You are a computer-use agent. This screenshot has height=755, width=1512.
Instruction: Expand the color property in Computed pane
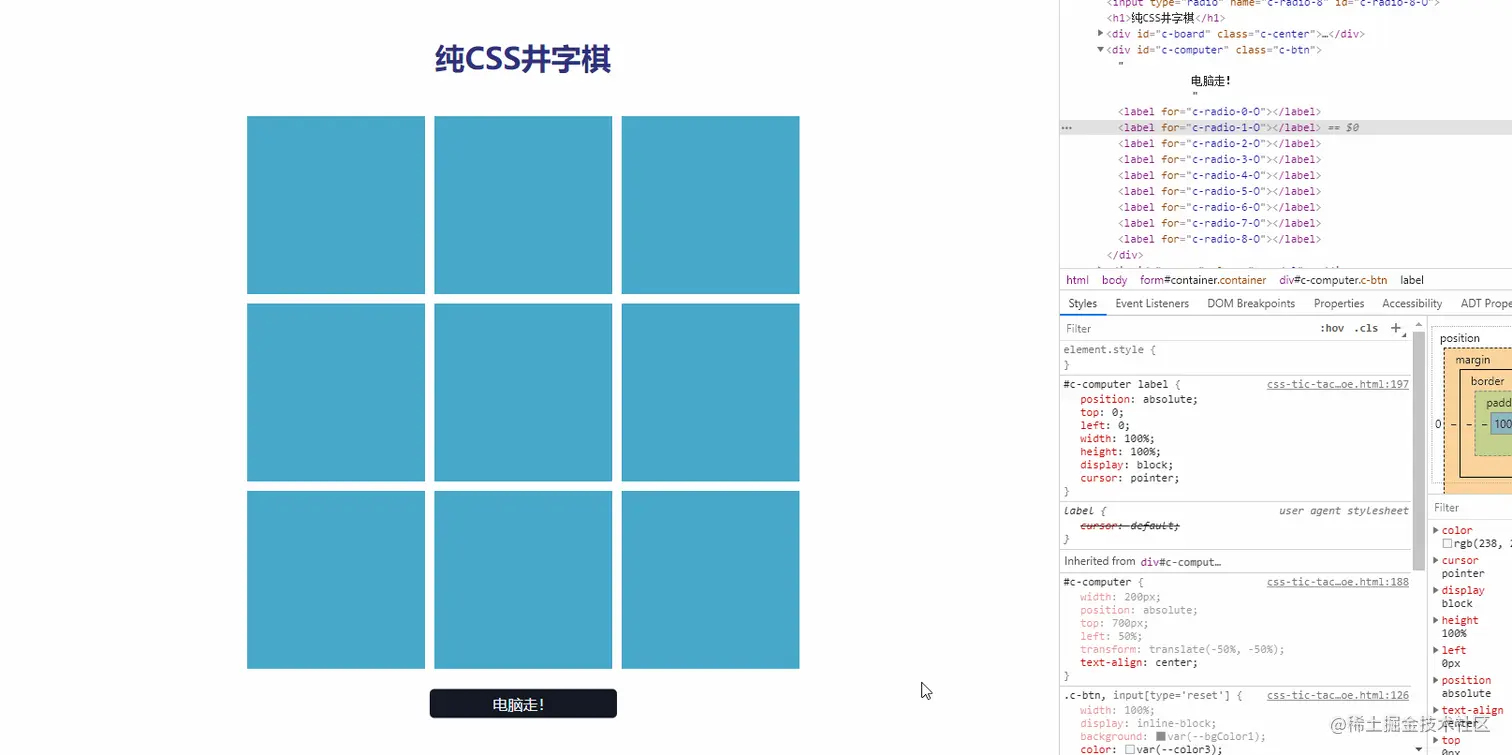(x=1437, y=530)
